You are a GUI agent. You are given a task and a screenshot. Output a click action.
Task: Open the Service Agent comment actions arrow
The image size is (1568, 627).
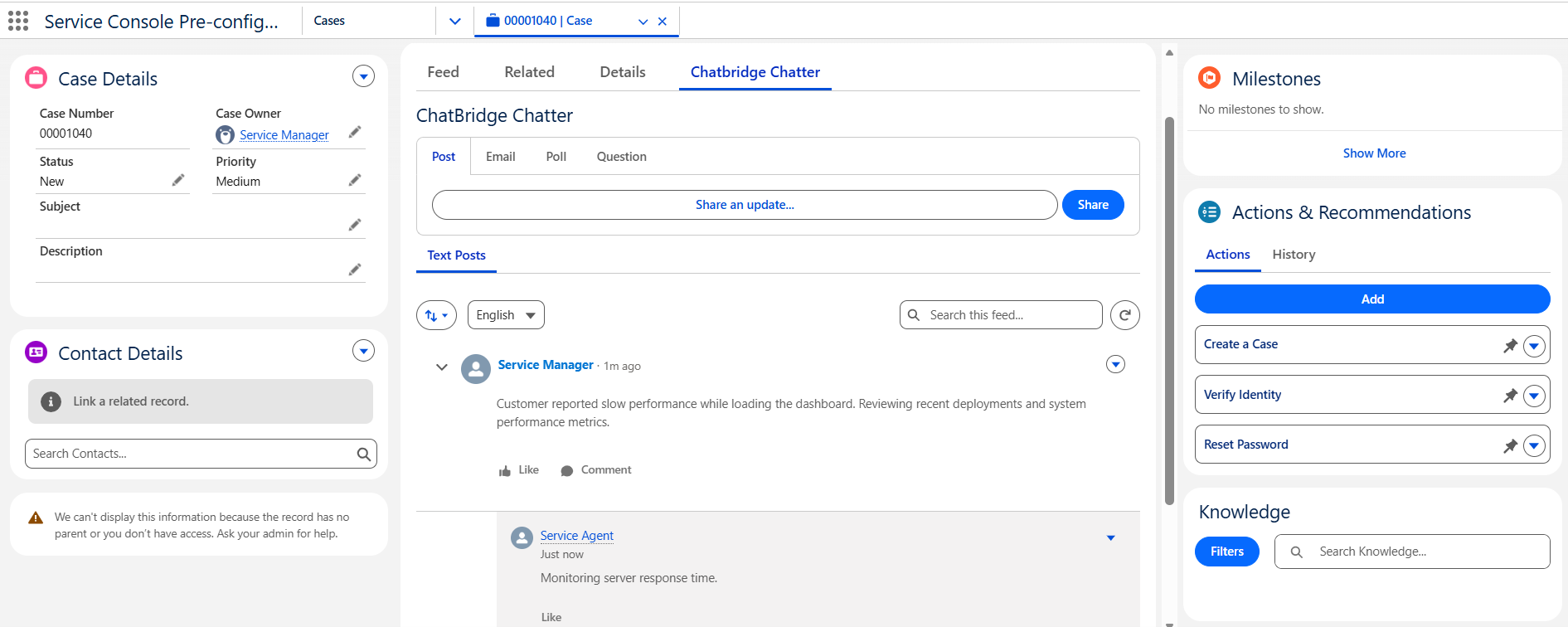(1111, 538)
